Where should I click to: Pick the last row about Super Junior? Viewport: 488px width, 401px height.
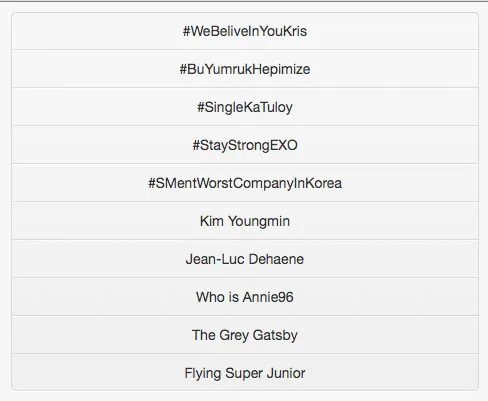(x=245, y=372)
